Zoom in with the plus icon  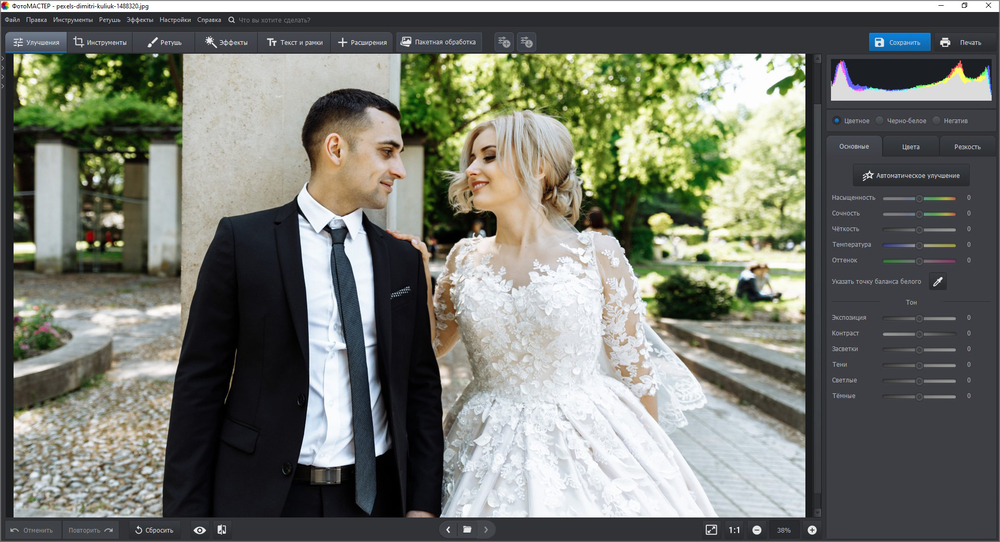point(812,530)
